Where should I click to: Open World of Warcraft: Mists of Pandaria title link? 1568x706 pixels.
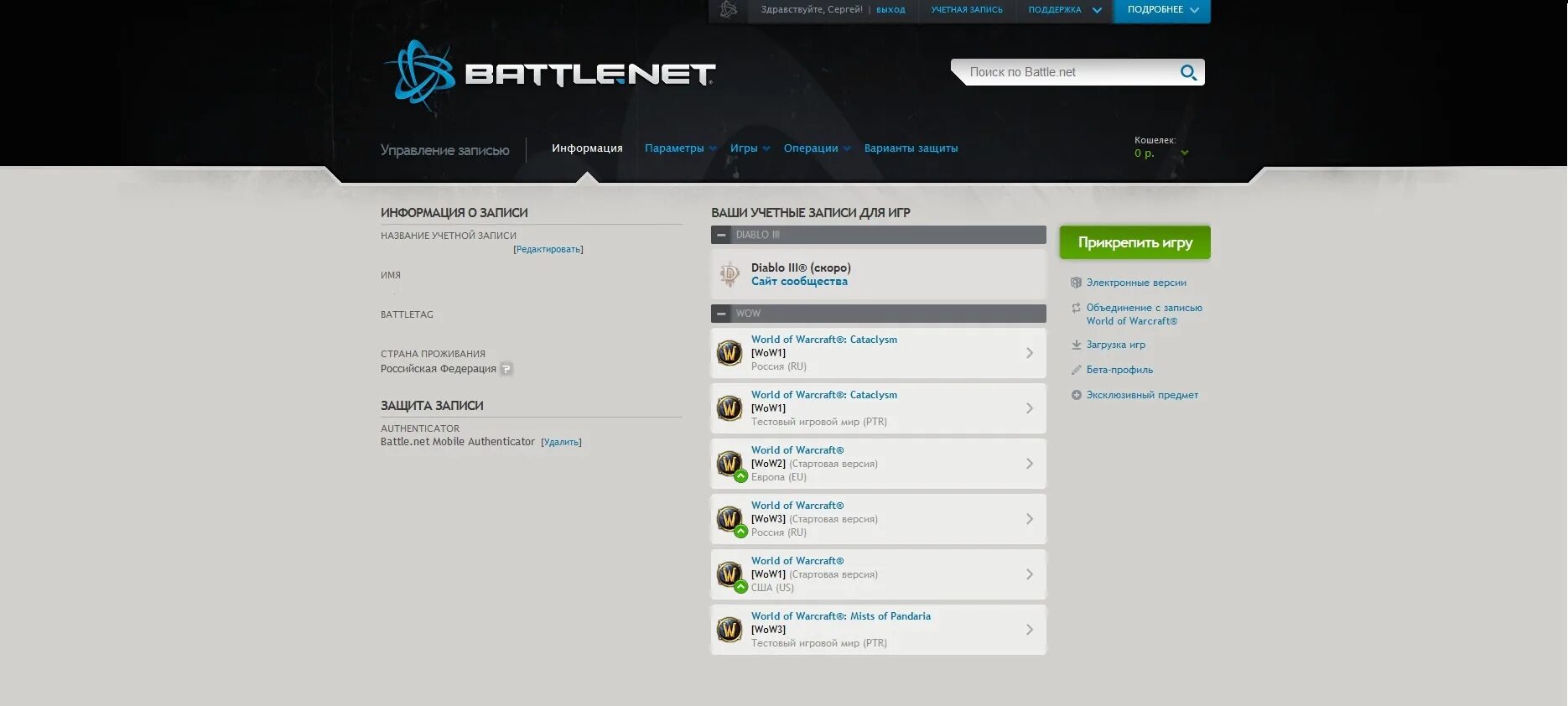click(x=841, y=616)
